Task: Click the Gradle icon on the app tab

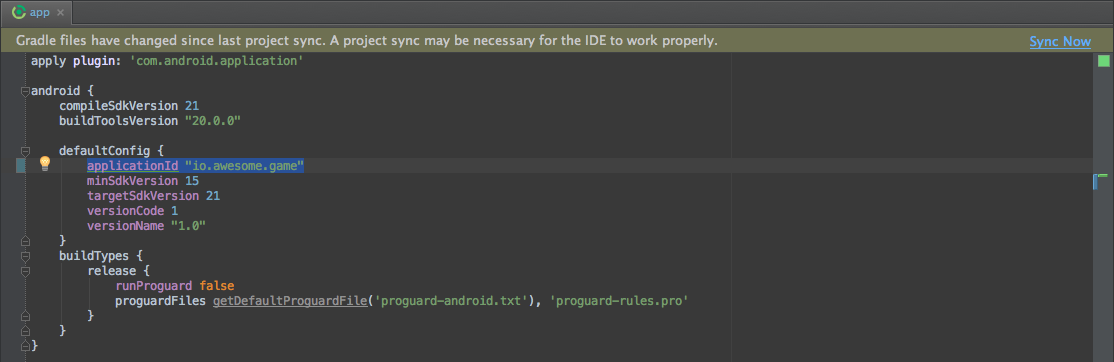Action: [19, 12]
